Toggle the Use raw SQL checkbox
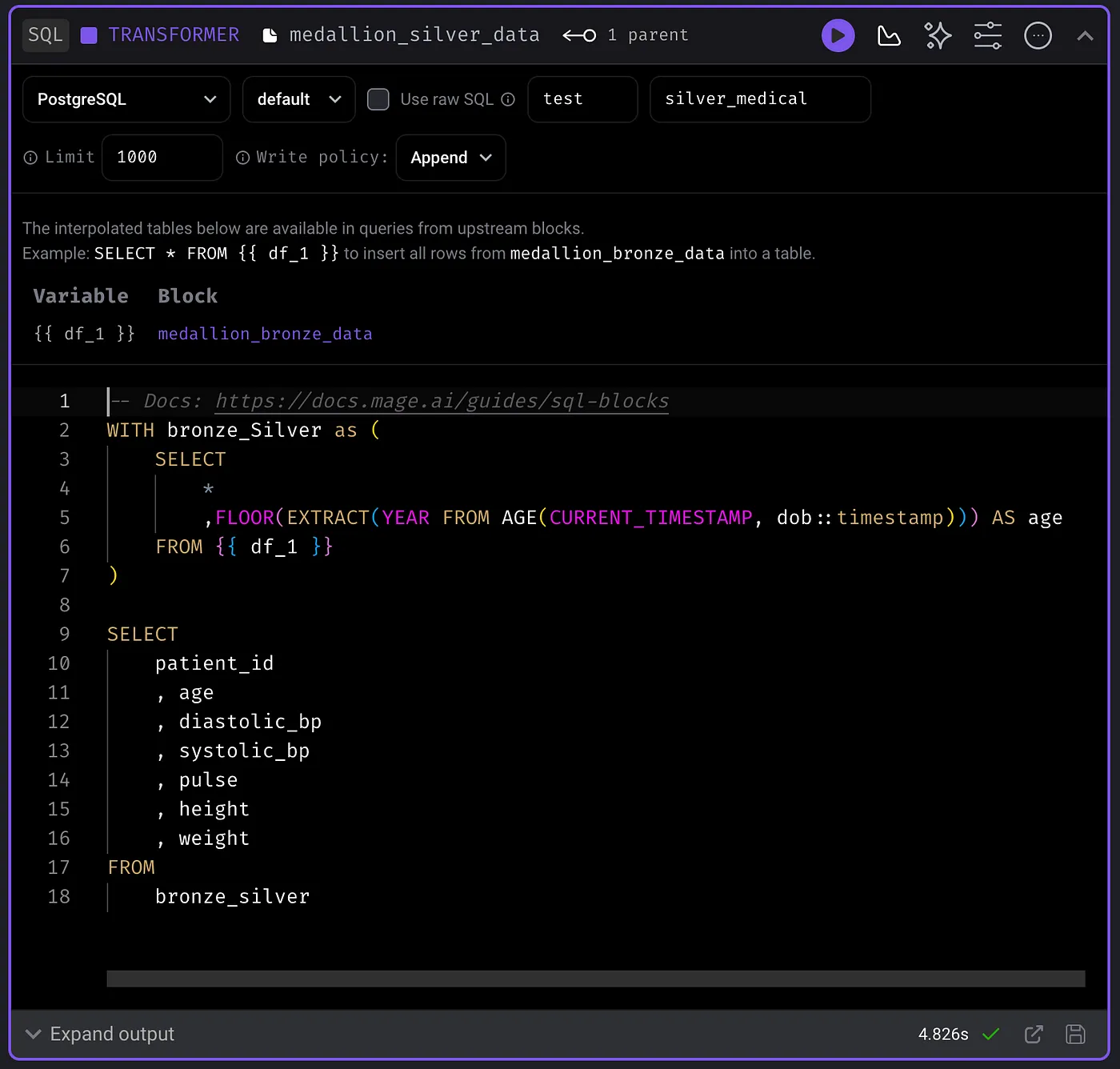1120x1069 pixels. 378,99
